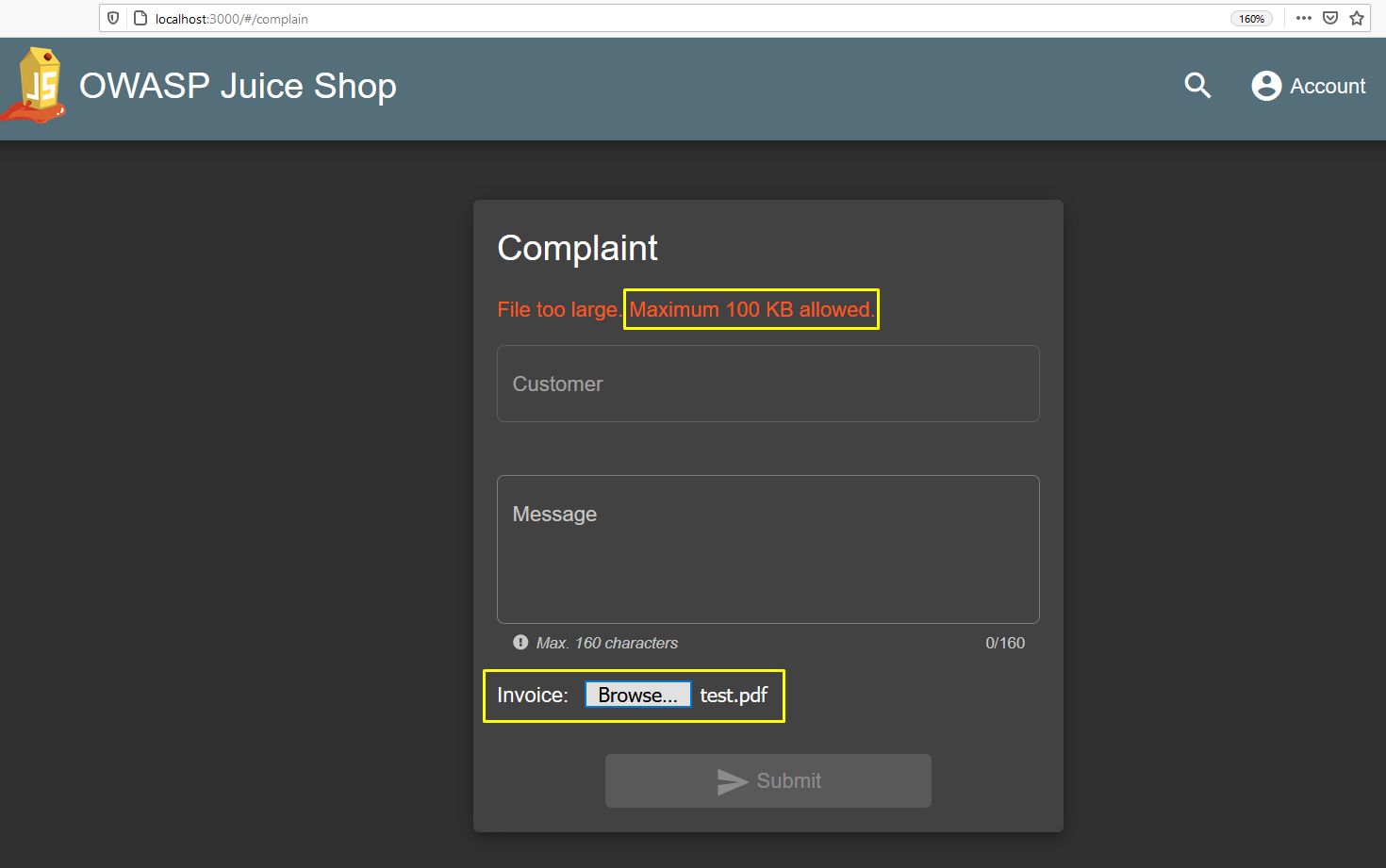Click inside the Message text area

click(767, 549)
